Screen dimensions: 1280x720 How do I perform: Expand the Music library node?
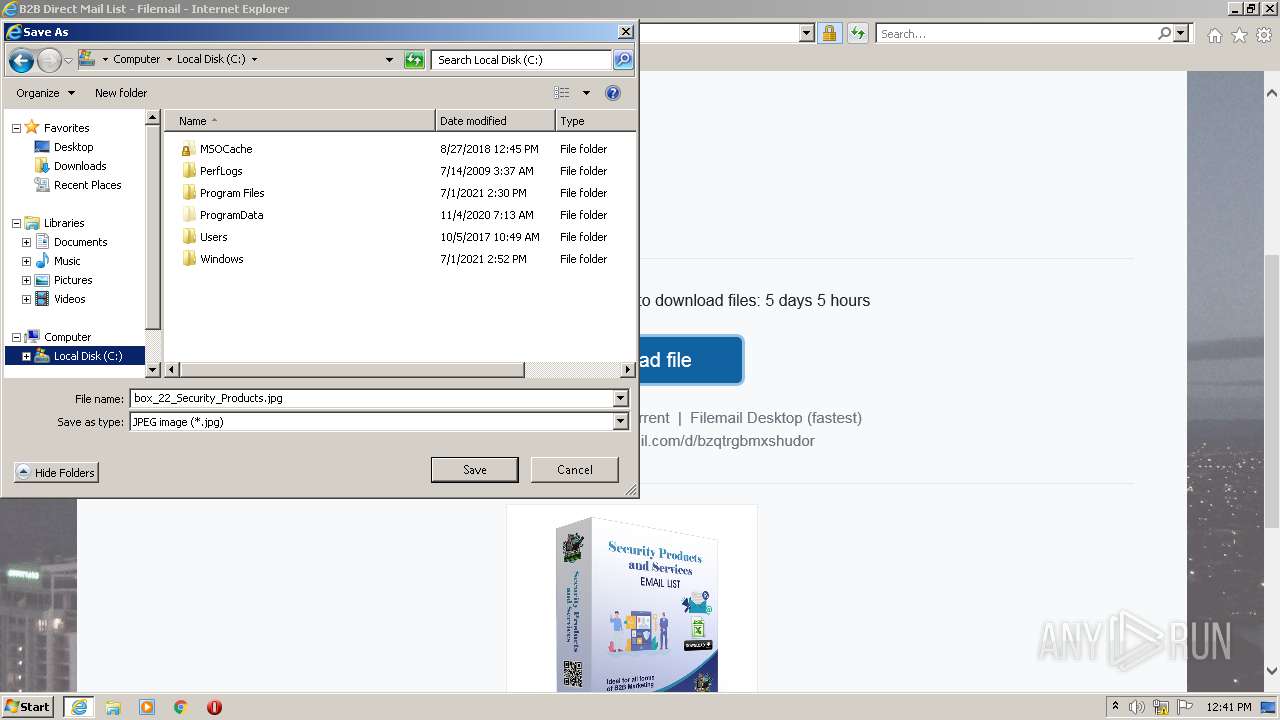tap(26, 261)
